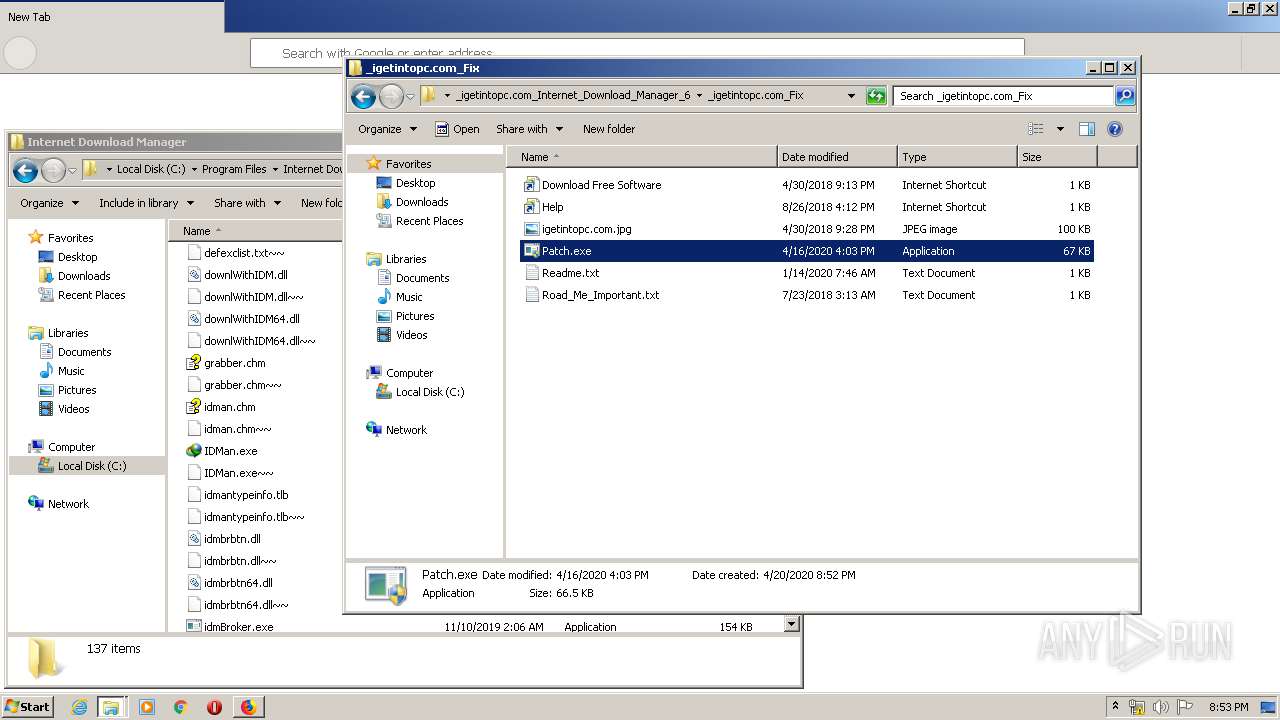Open Google Chrome from the taskbar
Image resolution: width=1280 pixels, height=720 pixels.
[x=181, y=707]
